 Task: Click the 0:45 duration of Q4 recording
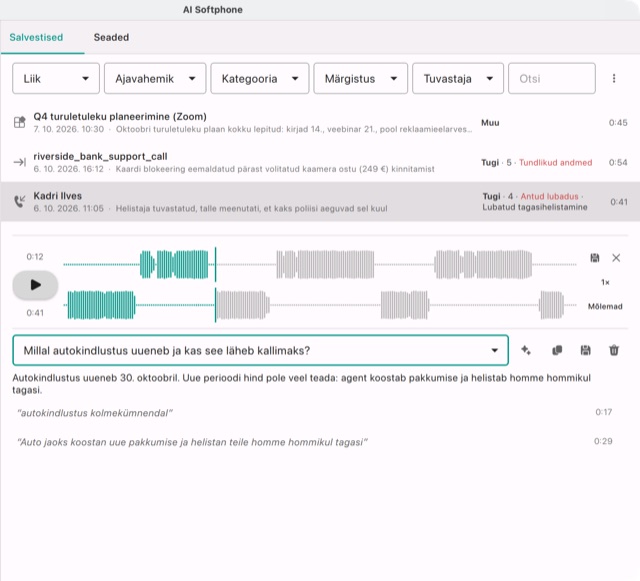618,122
